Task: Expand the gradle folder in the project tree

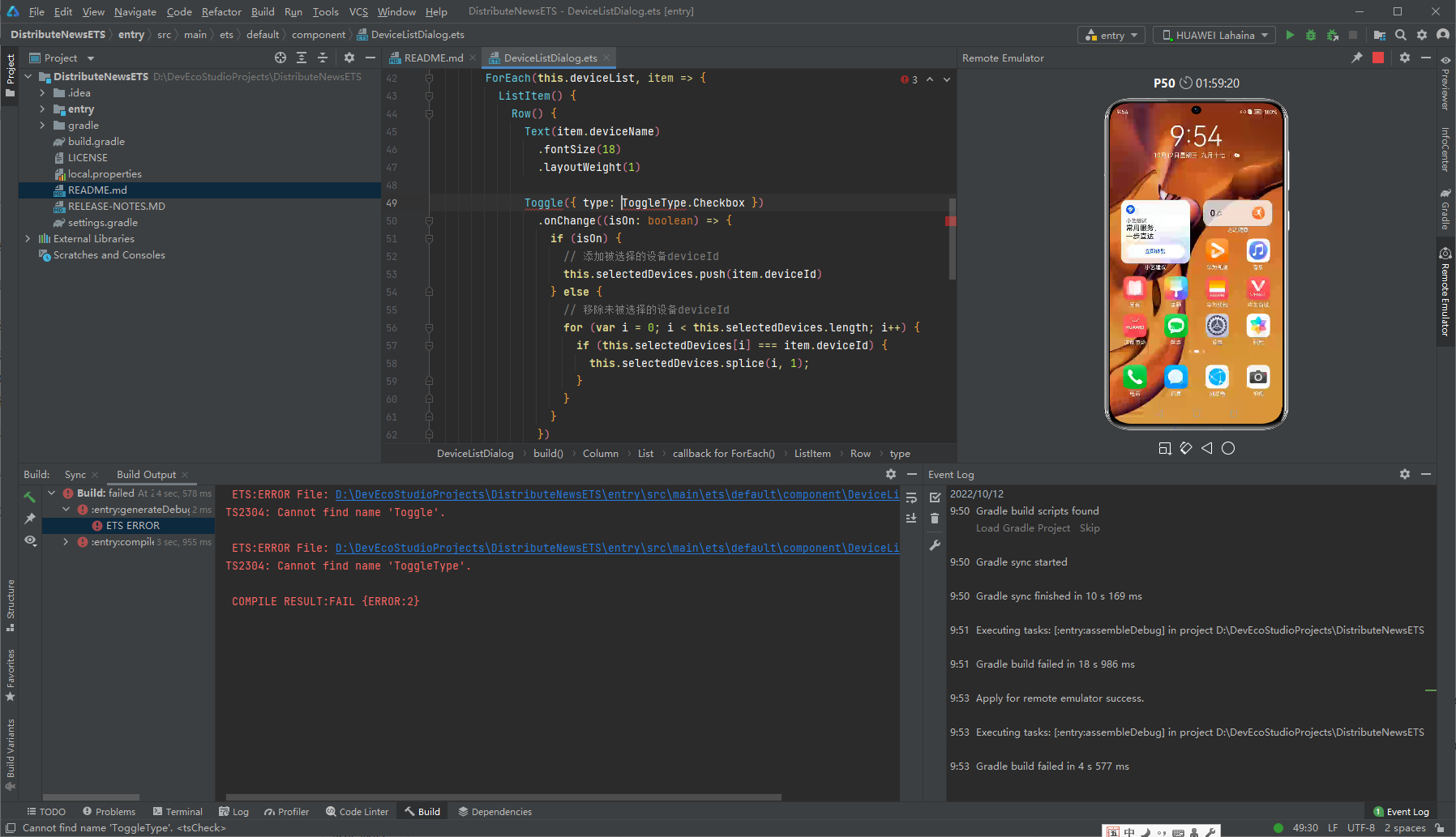Action: (42, 126)
